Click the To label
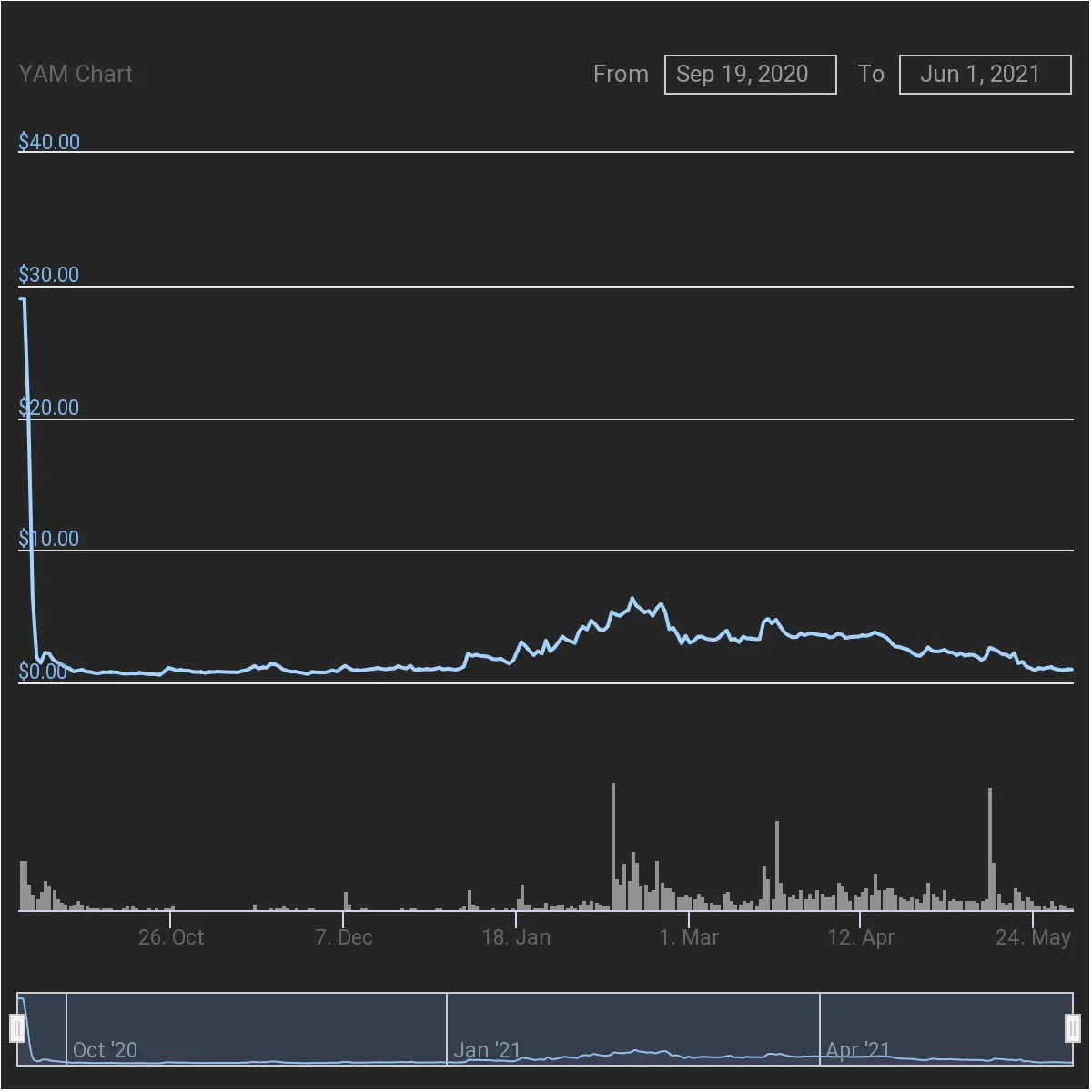This screenshot has height=1092, width=1092. (x=871, y=74)
